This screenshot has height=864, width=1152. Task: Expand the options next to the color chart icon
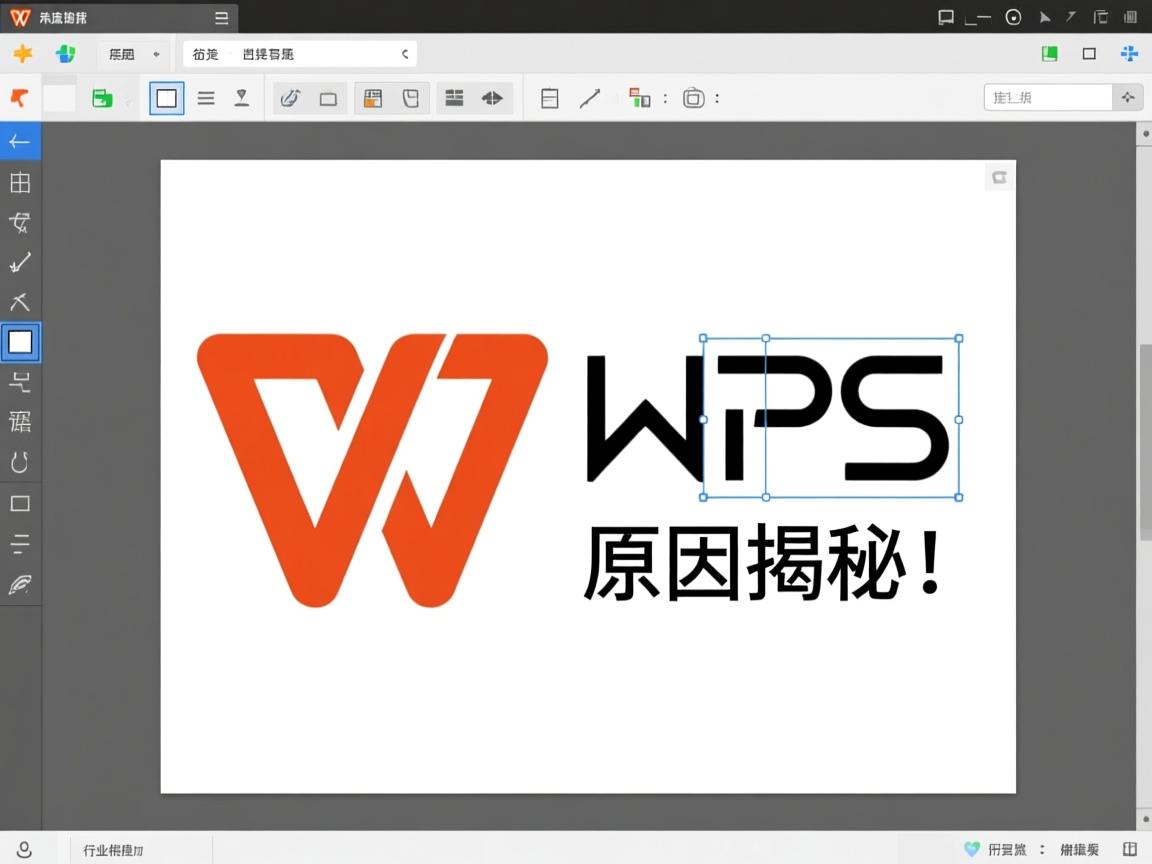pos(664,97)
